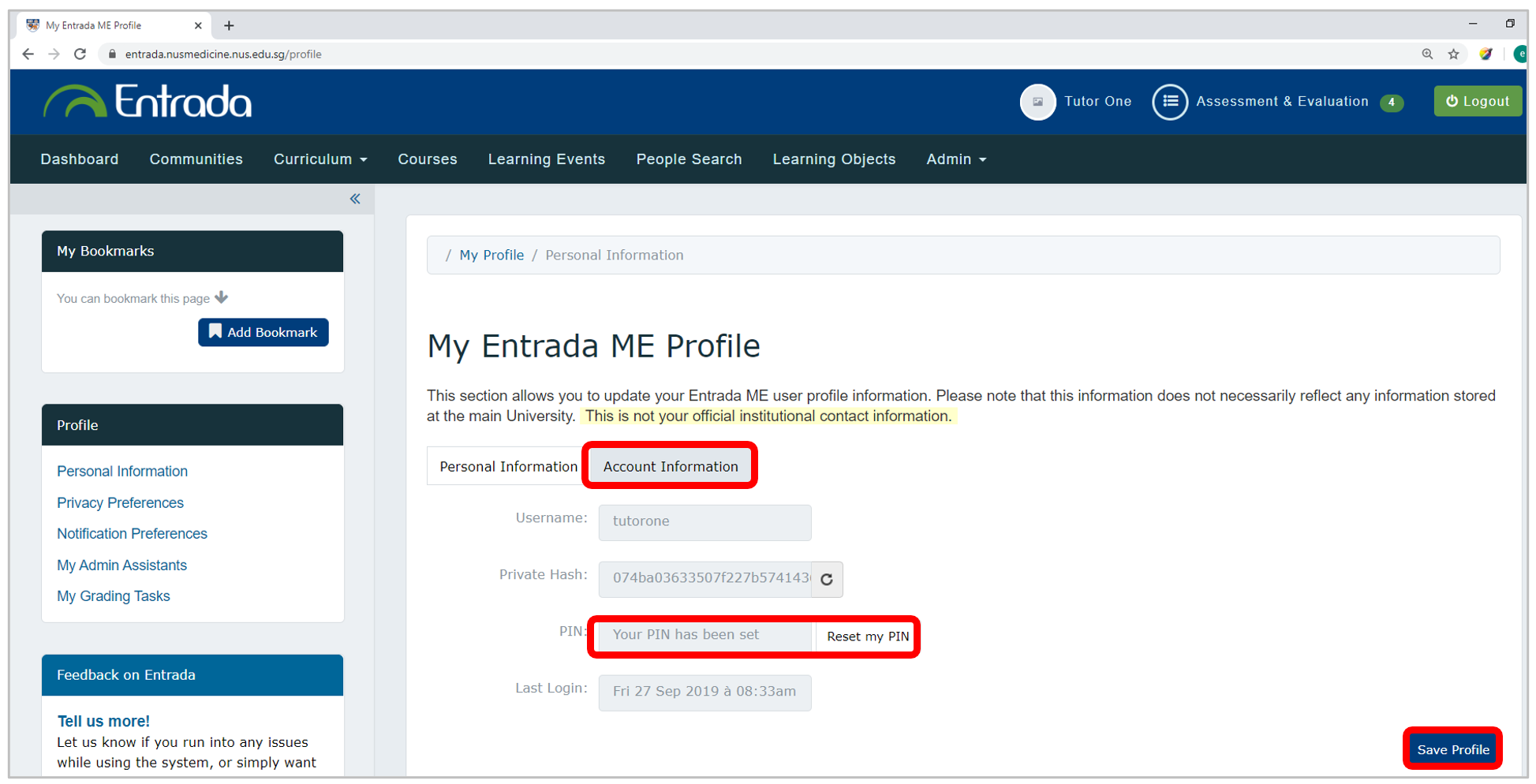Bookmark this page with the star icon
The width and height of the screenshot is (1536, 784).
[x=1453, y=54]
